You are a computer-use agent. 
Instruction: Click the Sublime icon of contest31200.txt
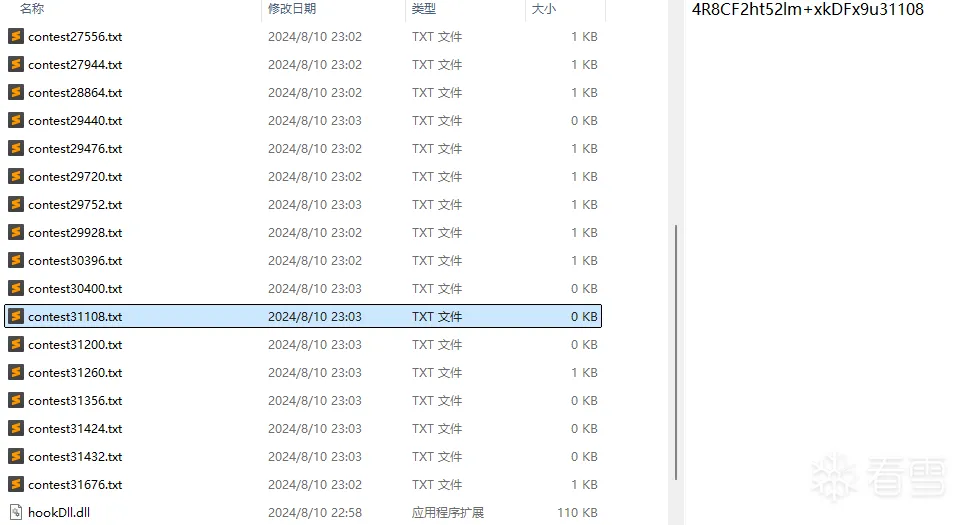[16, 344]
